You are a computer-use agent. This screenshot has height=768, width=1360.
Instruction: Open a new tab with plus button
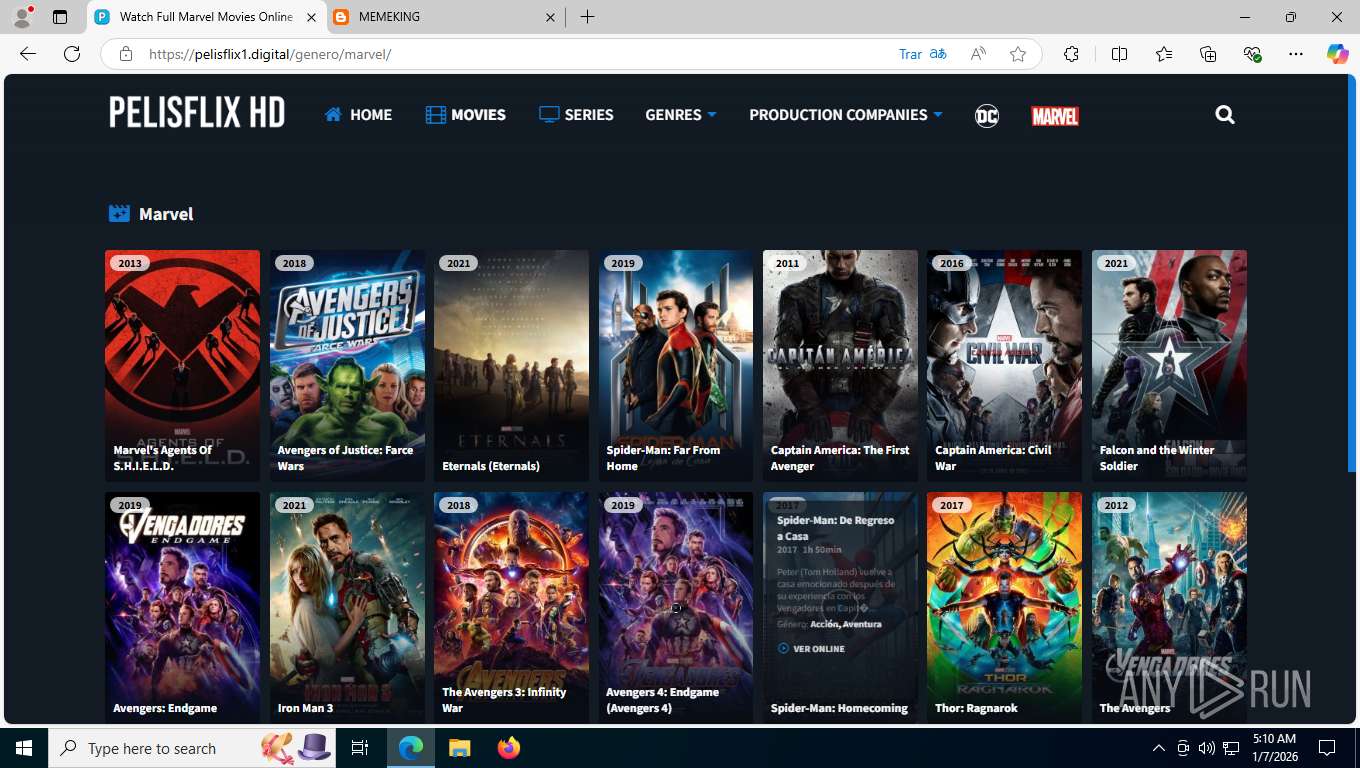pyautogui.click(x=587, y=17)
